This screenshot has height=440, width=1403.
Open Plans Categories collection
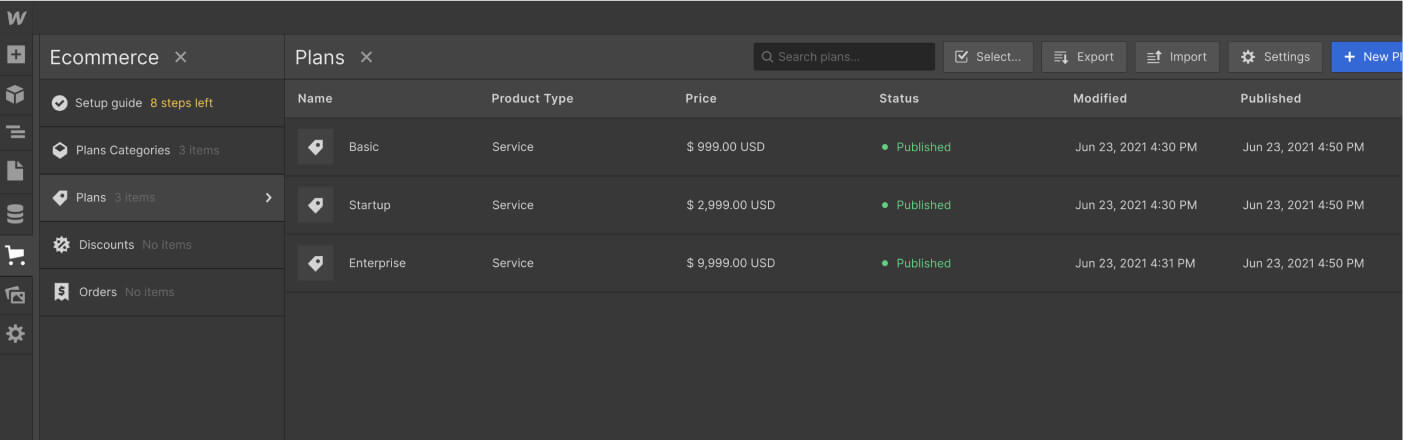point(123,151)
